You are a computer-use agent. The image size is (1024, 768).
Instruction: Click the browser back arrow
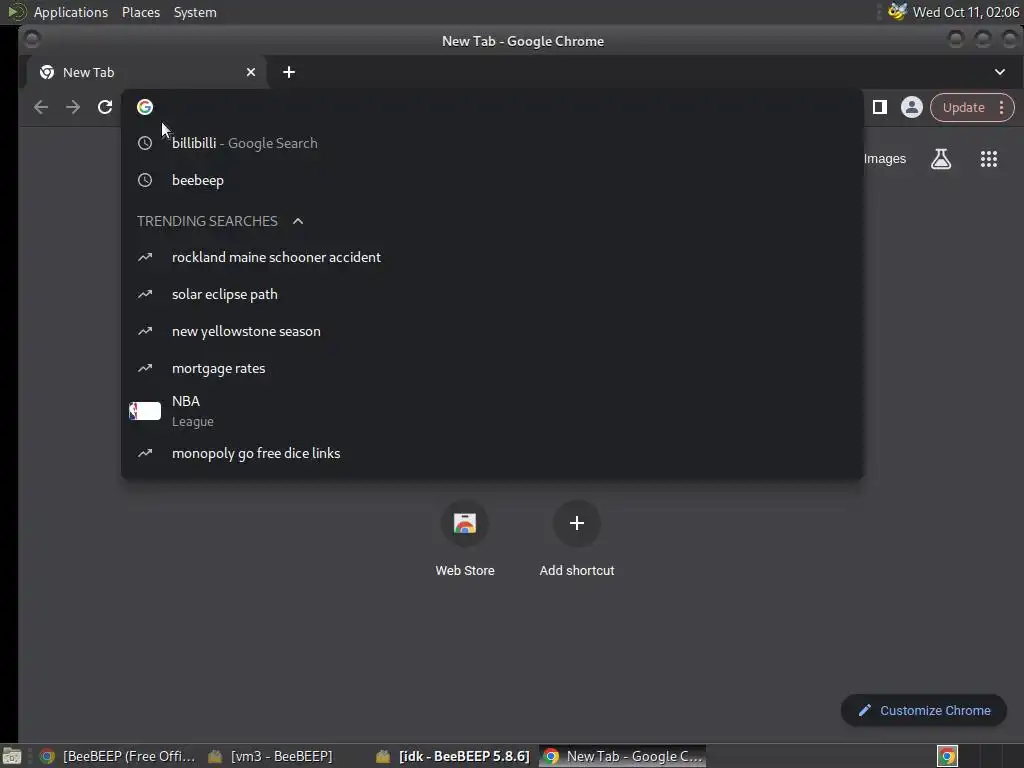pos(40,107)
